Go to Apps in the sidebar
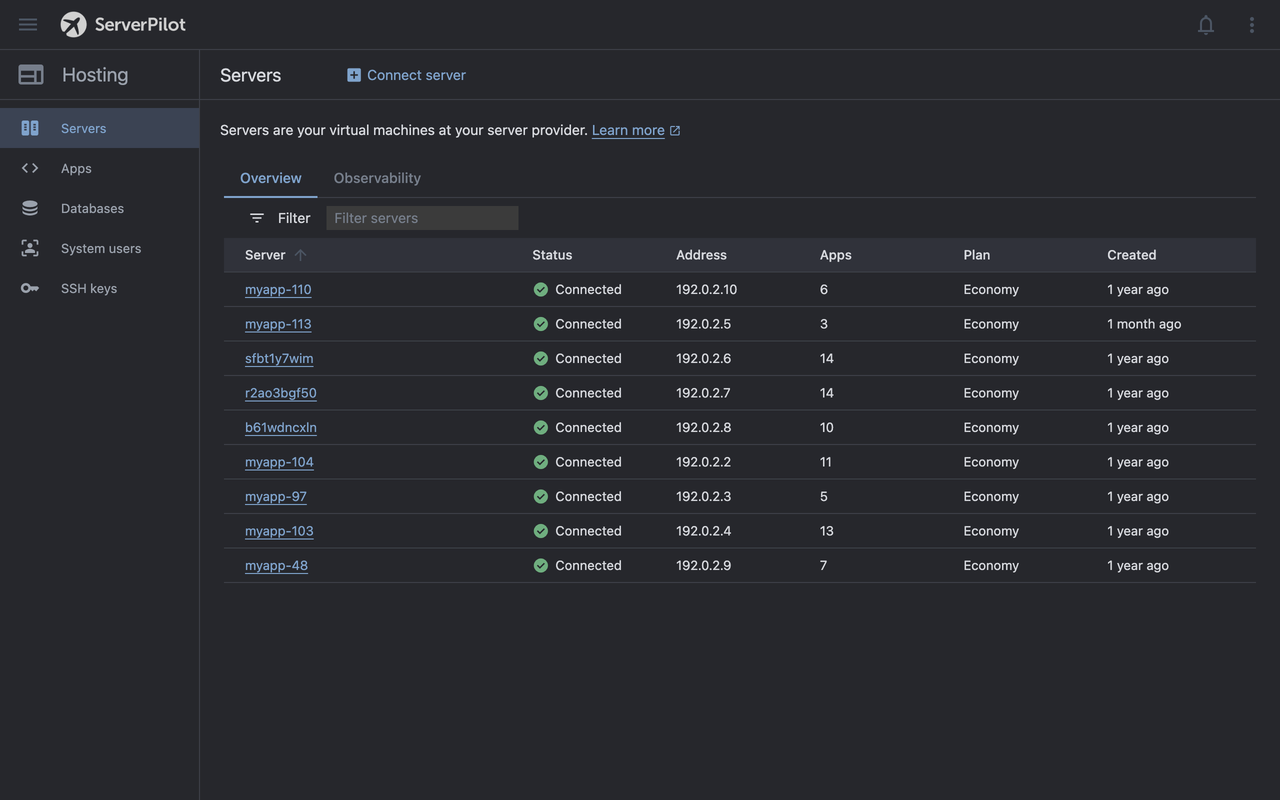Image resolution: width=1280 pixels, height=800 pixels. (99, 168)
